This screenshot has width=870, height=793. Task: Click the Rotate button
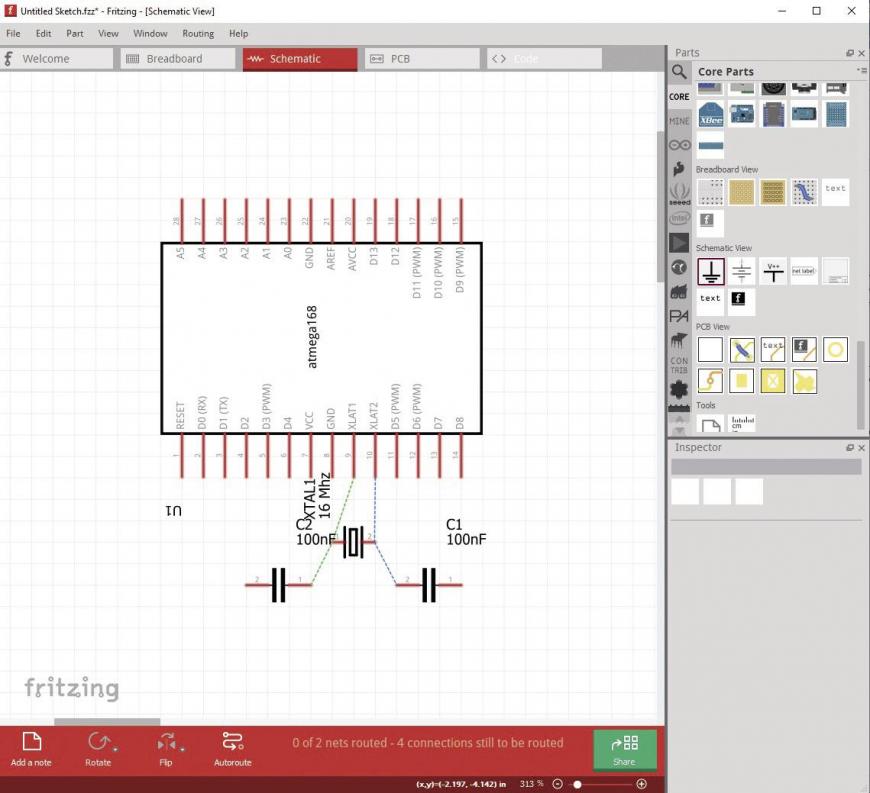99,750
